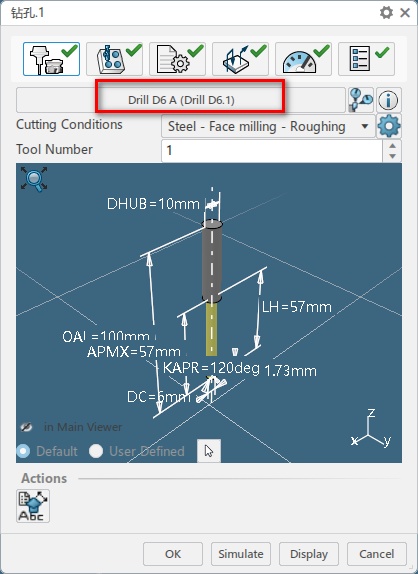The height and width of the screenshot is (574, 418).
Task: Click the Tool Number input field
Action: pos(272,150)
